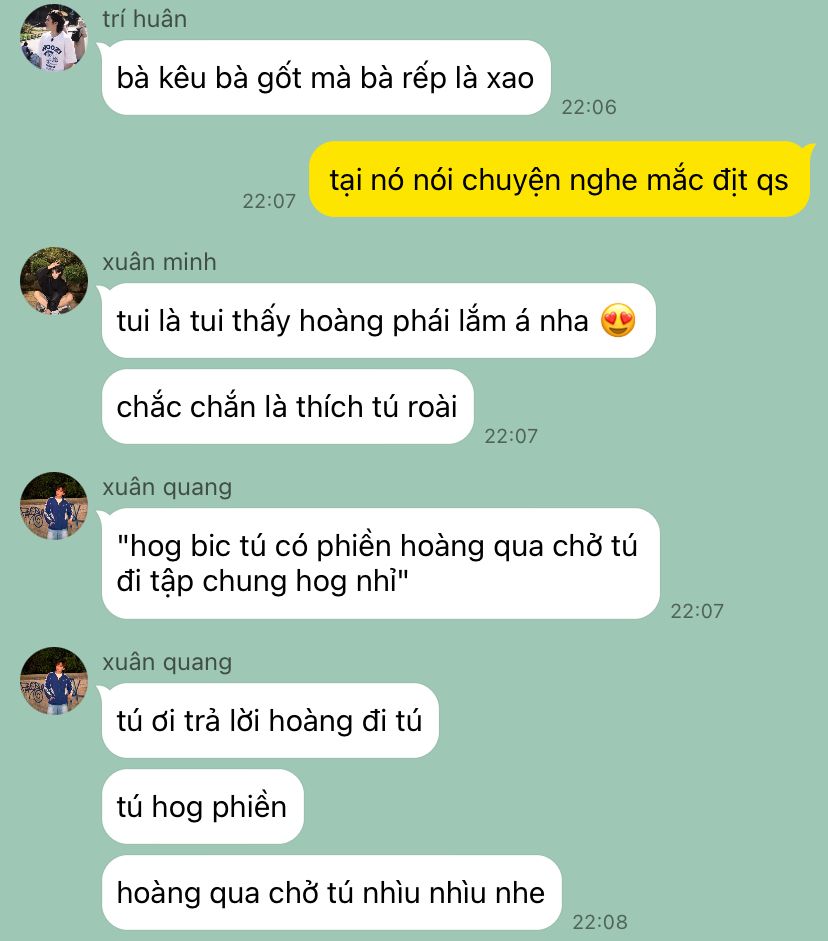Select the 'tú hog phiền' bubble
Image resolution: width=828 pixels, height=941 pixels.
point(202,807)
